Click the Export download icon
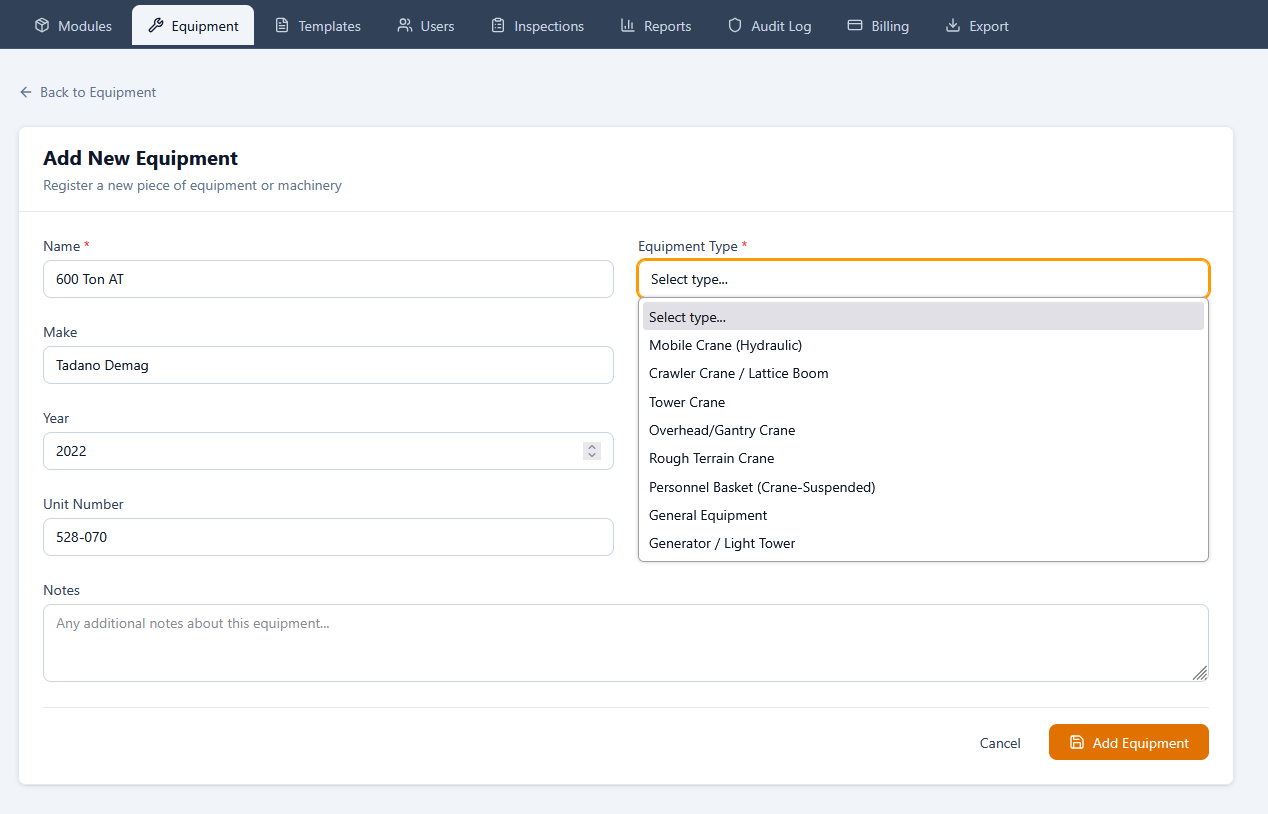 (x=950, y=25)
